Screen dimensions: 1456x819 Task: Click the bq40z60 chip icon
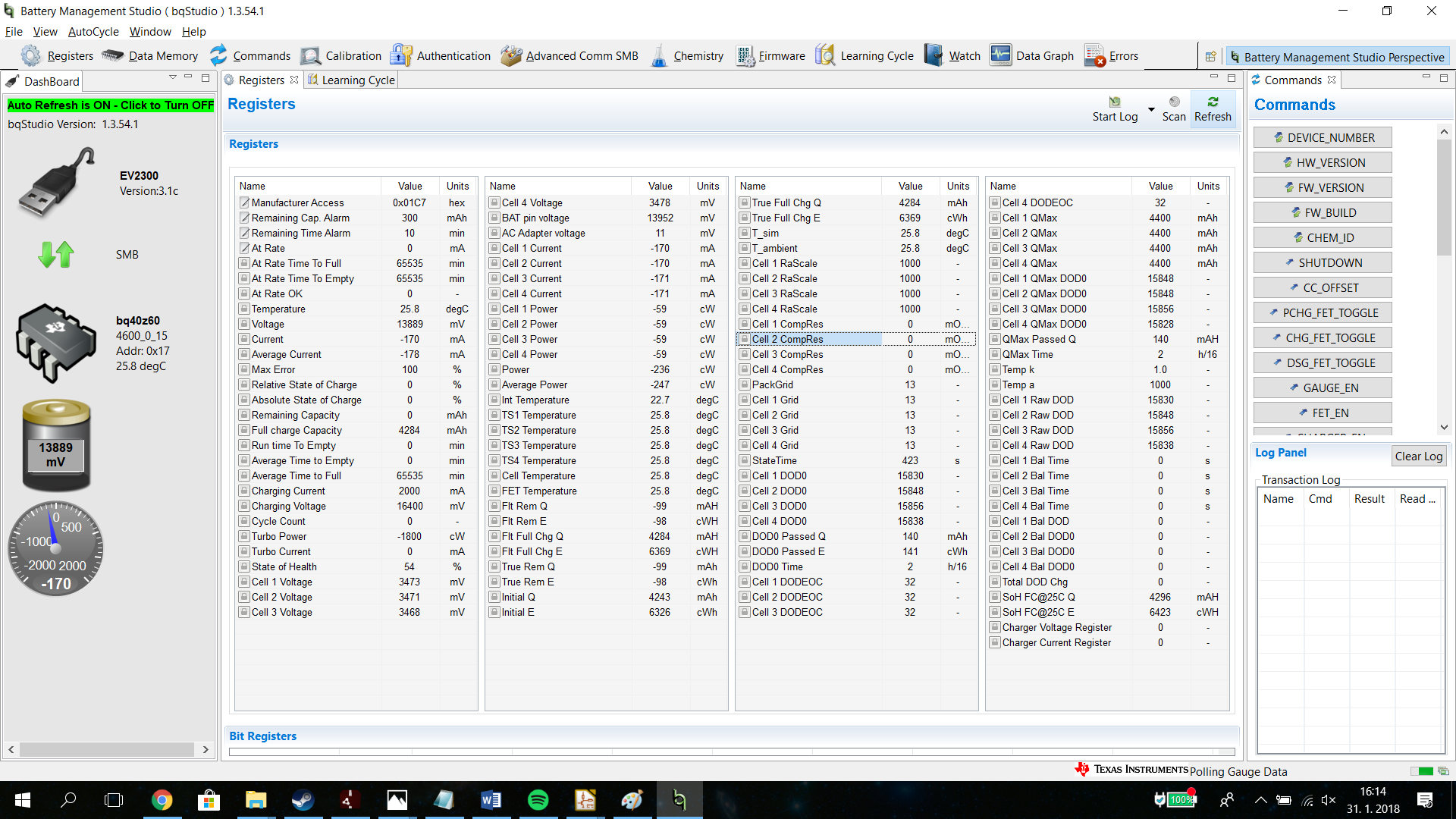tap(56, 344)
